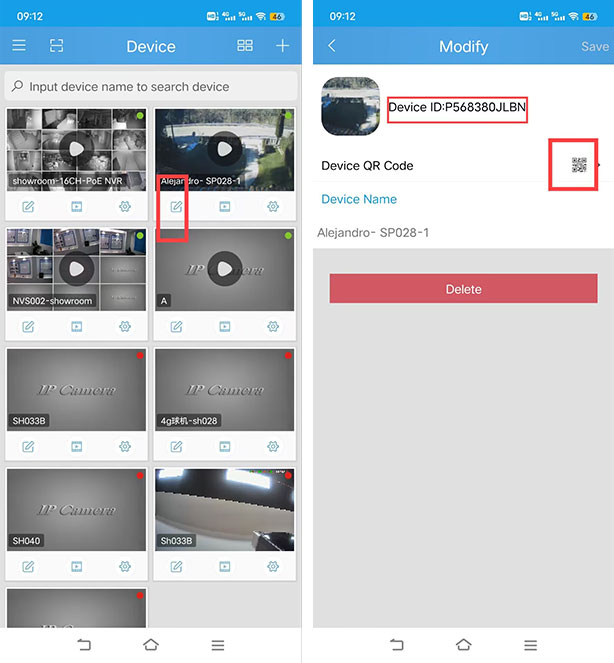
Task: Open the SH040 camera thumbnail
Action: coord(77,510)
